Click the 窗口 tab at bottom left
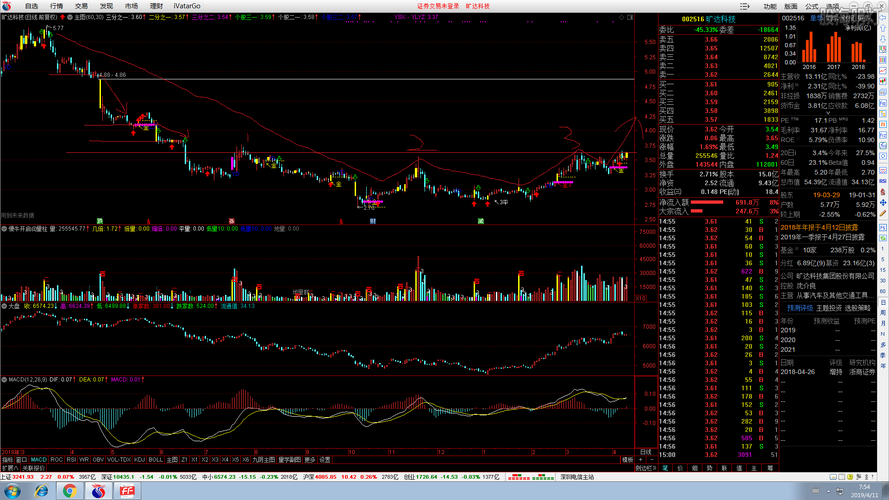889x500 pixels. point(22,459)
